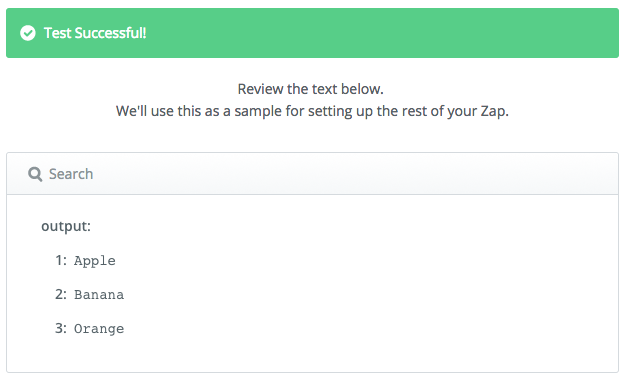Click the green checkmark success icon
Viewport: 629px width, 382px height.
(28, 33)
